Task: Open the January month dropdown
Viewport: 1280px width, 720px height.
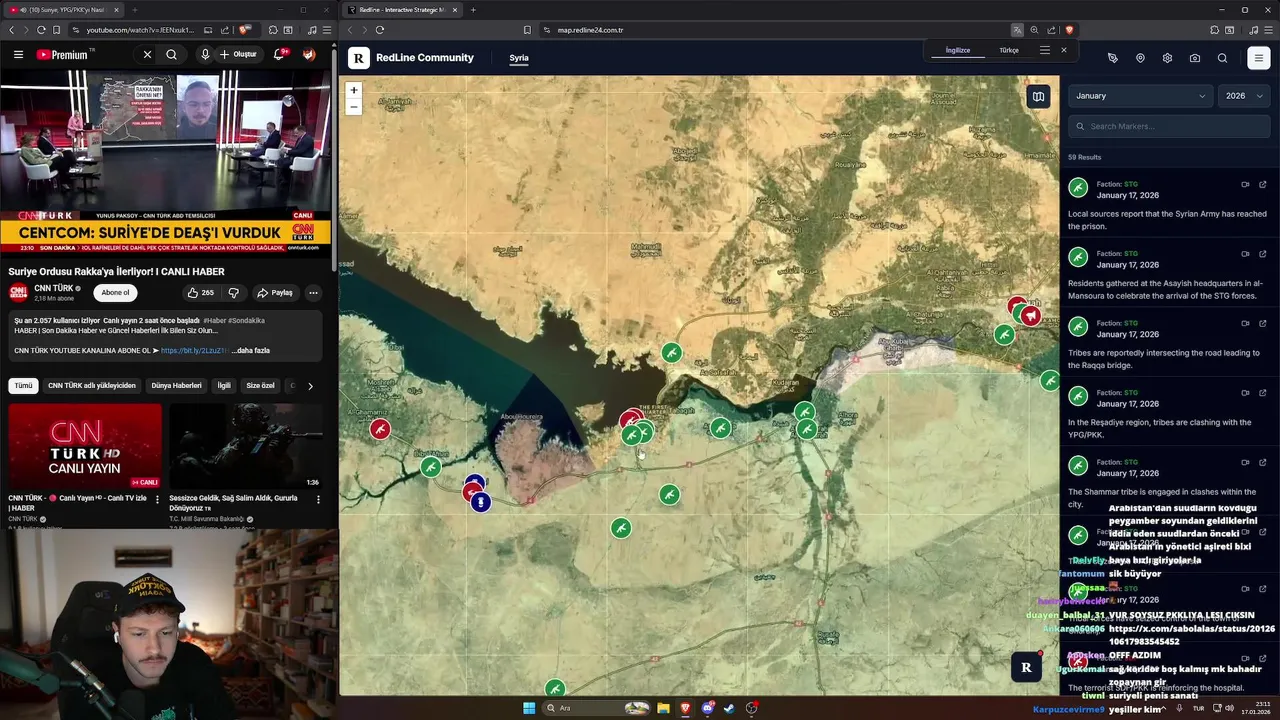Action: [1140, 96]
